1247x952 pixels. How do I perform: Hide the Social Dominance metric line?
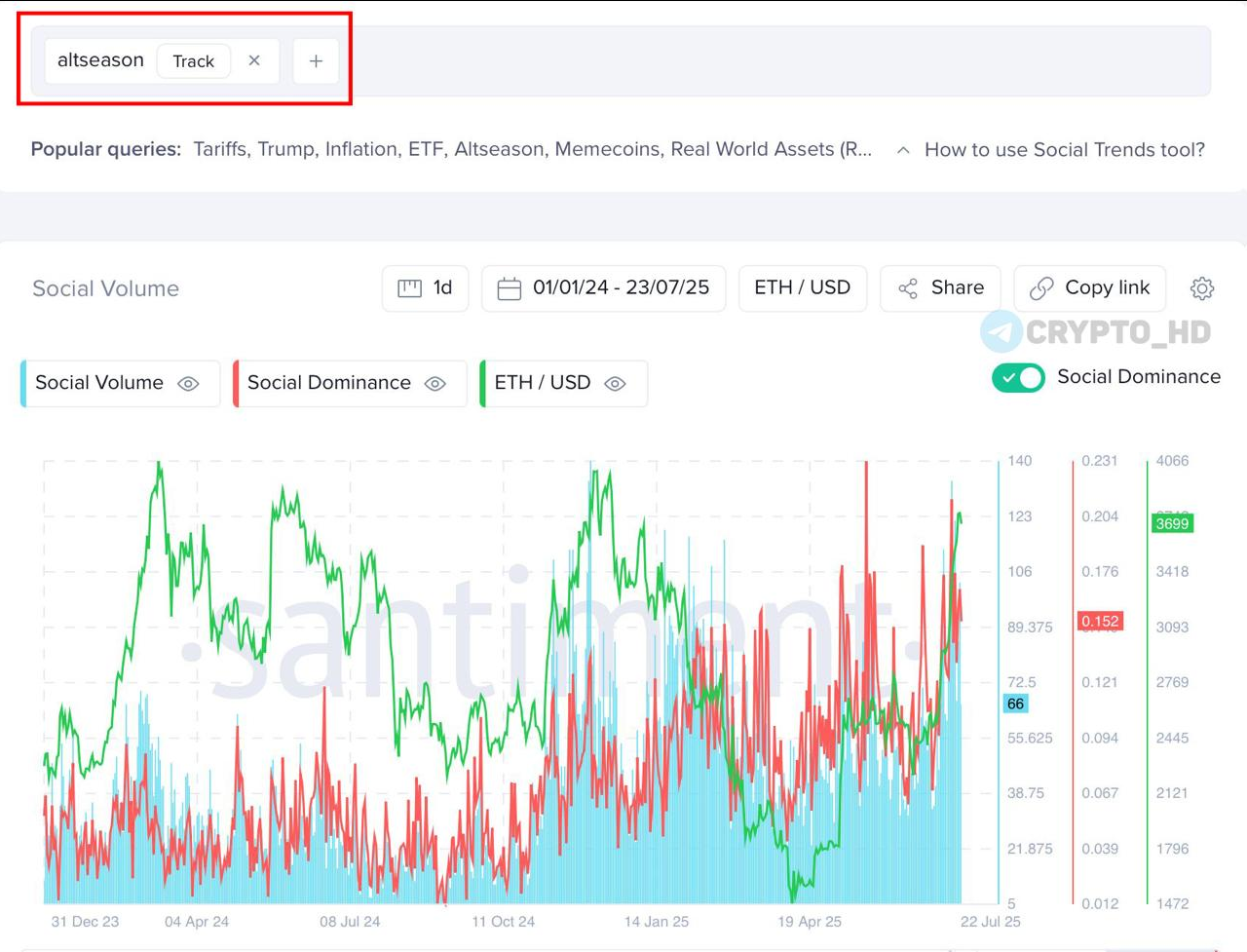tap(435, 384)
